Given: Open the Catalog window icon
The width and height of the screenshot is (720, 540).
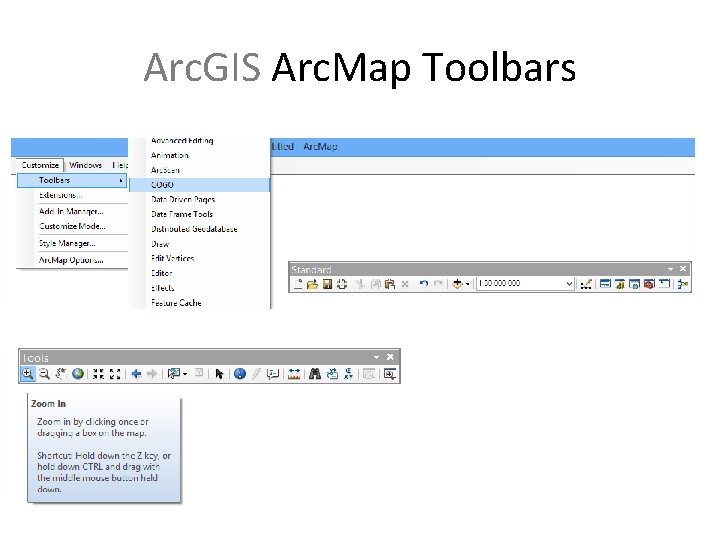Looking at the screenshot, I should pyautogui.click(x=620, y=284).
